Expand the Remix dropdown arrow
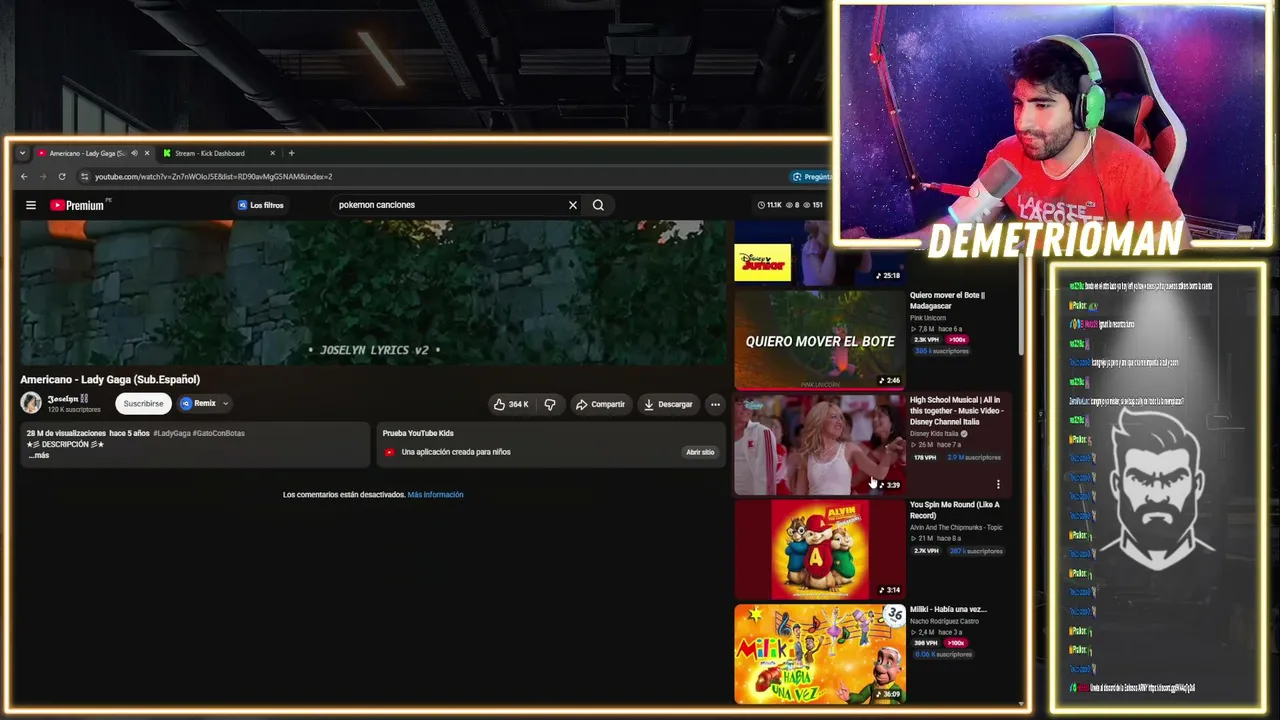Screen dimensions: 1280x720 [226, 404]
